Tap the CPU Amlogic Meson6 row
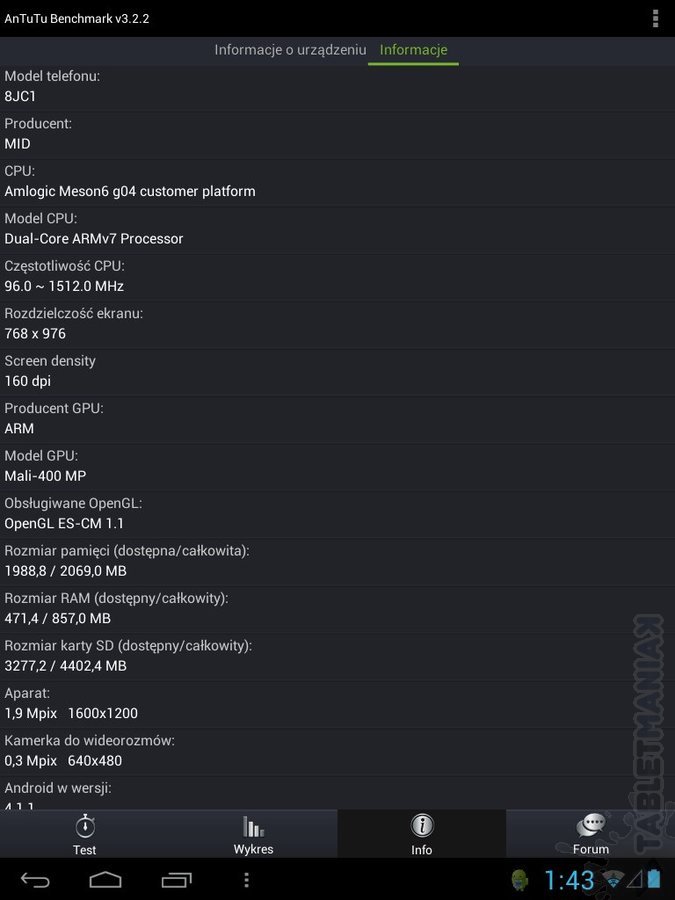Image resolution: width=675 pixels, height=900 pixels. [x=338, y=182]
